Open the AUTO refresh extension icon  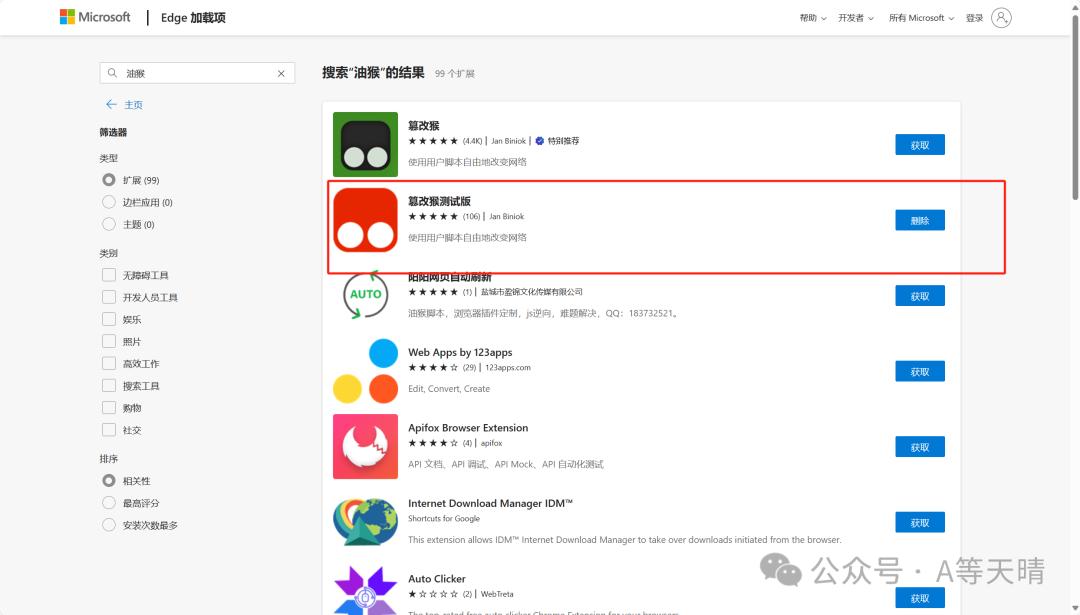tap(365, 295)
